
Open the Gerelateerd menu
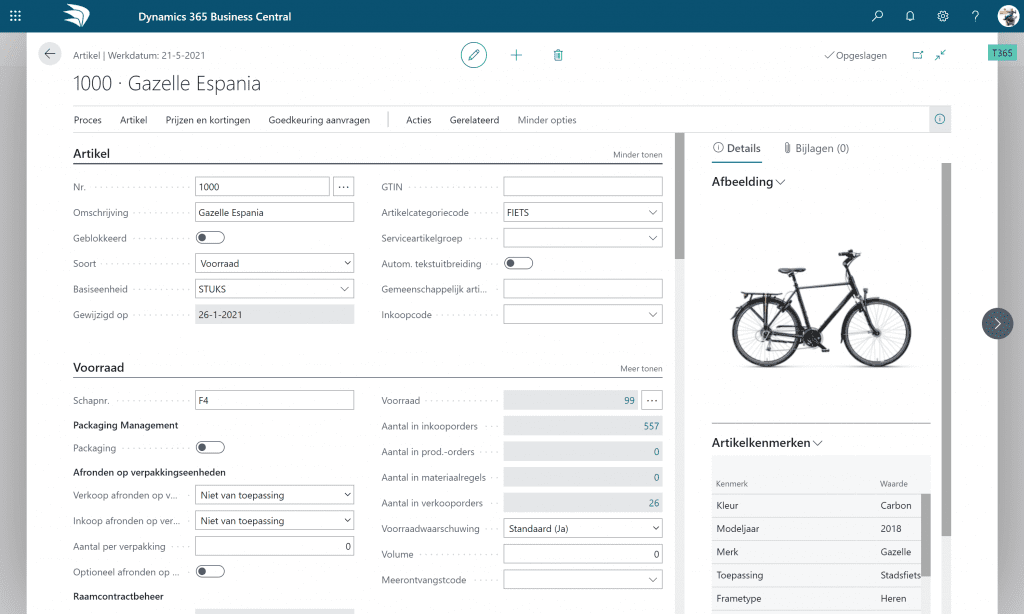click(474, 120)
